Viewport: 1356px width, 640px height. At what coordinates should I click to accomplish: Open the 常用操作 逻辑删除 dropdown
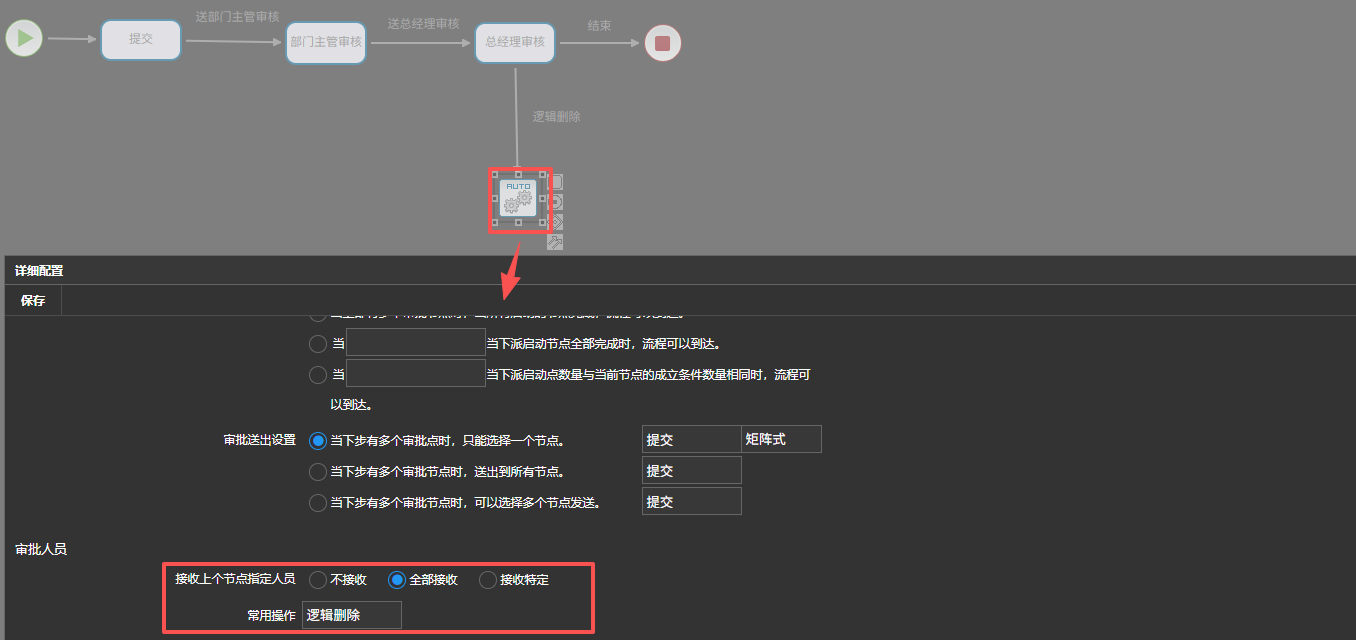[352, 615]
